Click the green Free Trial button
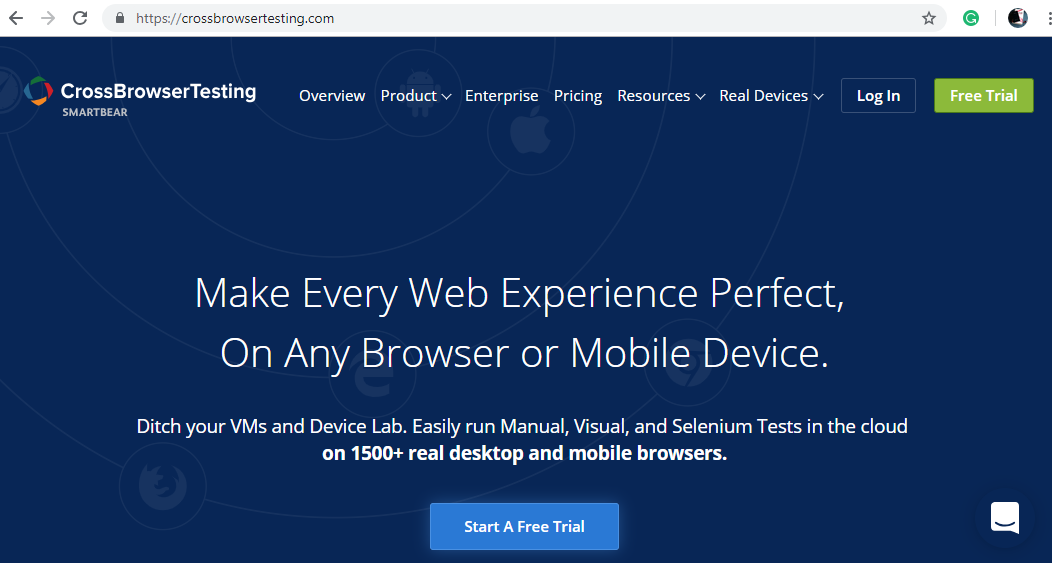Viewport: 1052px width, 563px height. coord(984,95)
